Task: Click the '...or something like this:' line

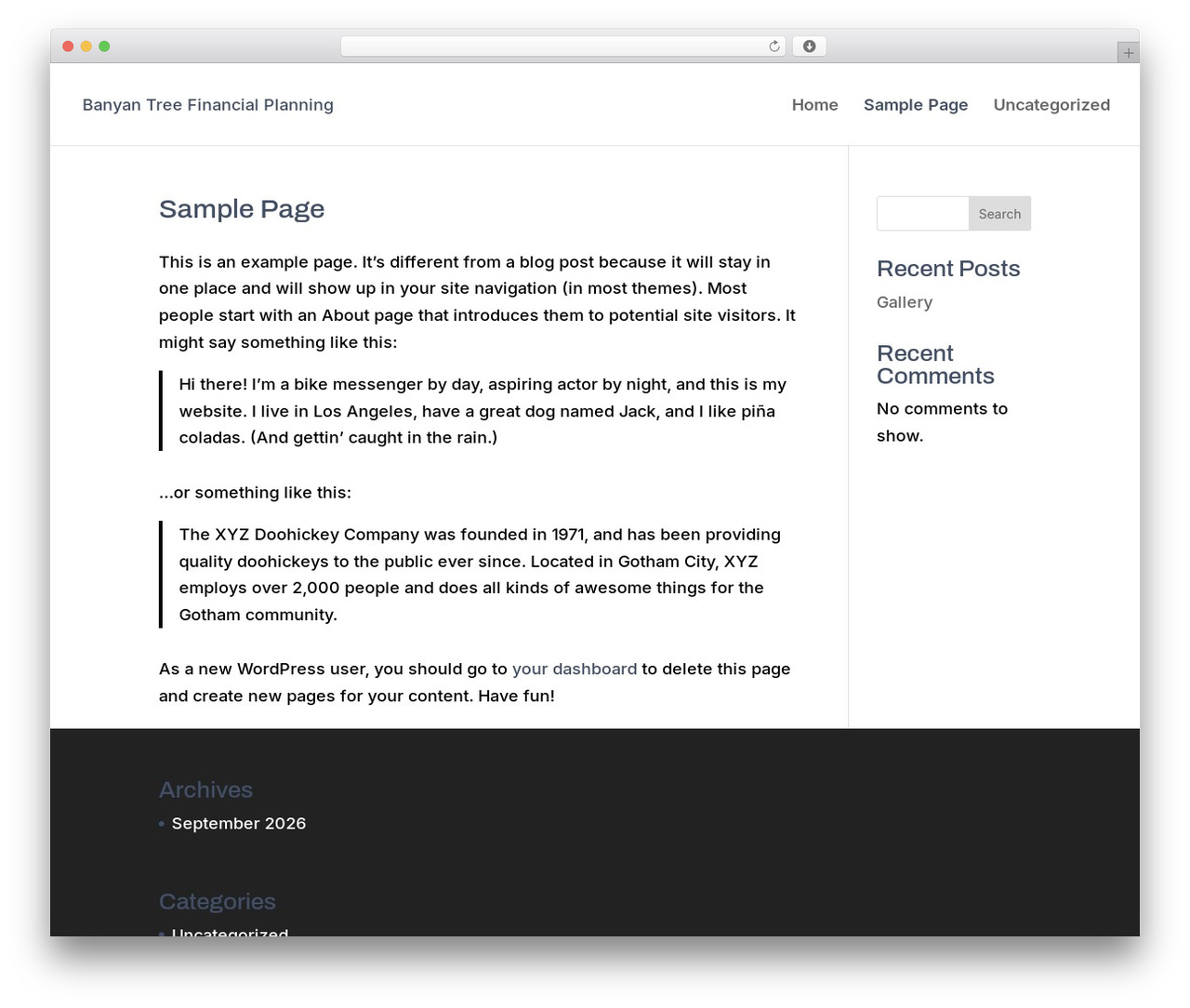Action: (x=255, y=493)
